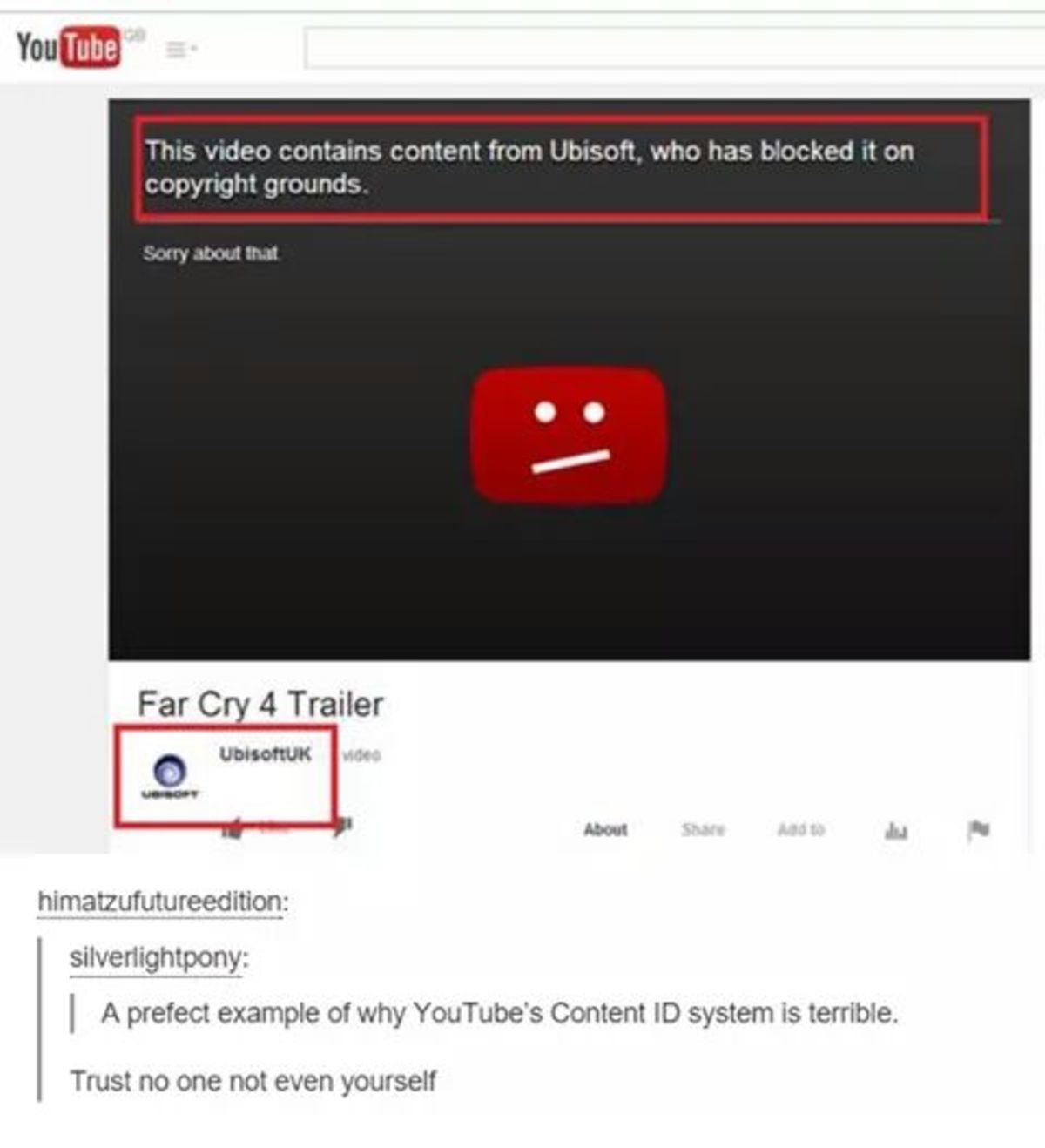1045x1148 pixels.
Task: Open silverlightpony blog link
Action: click(x=158, y=957)
